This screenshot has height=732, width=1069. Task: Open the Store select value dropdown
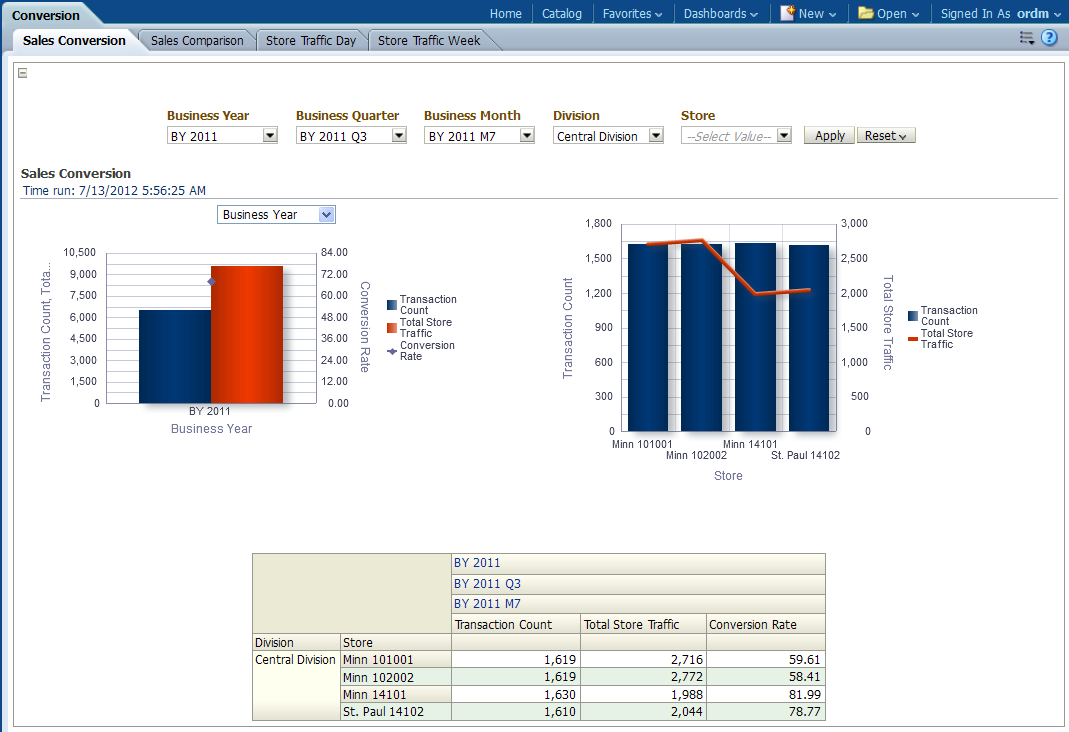784,136
